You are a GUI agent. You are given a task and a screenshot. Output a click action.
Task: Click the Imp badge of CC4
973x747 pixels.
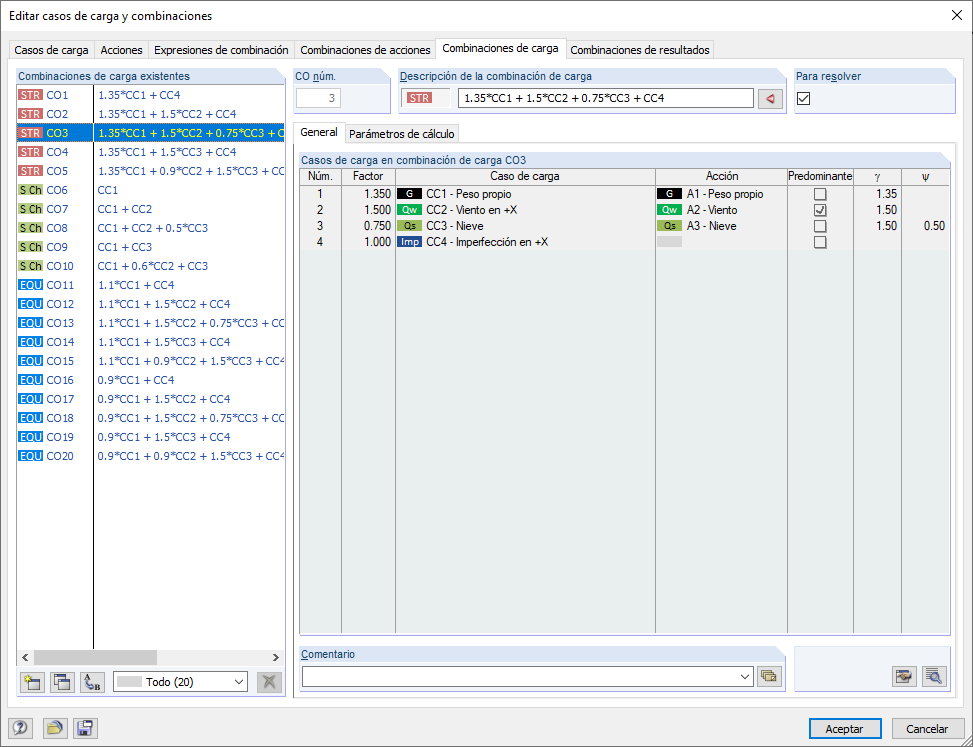[x=409, y=242]
